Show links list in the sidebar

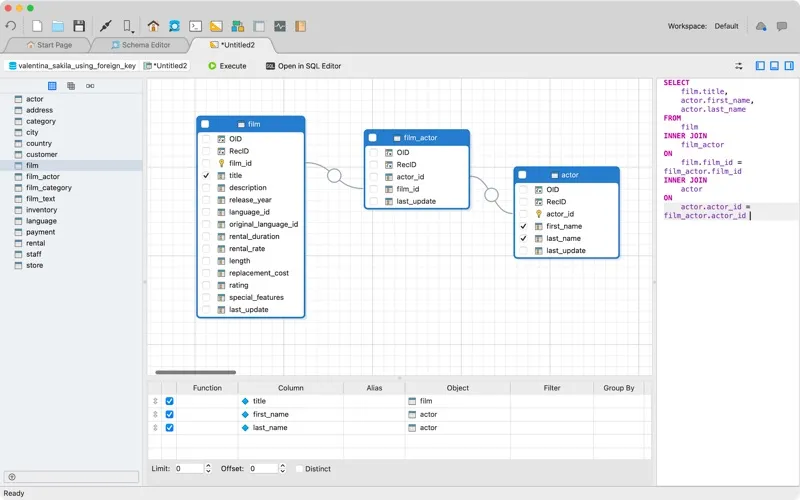point(90,86)
